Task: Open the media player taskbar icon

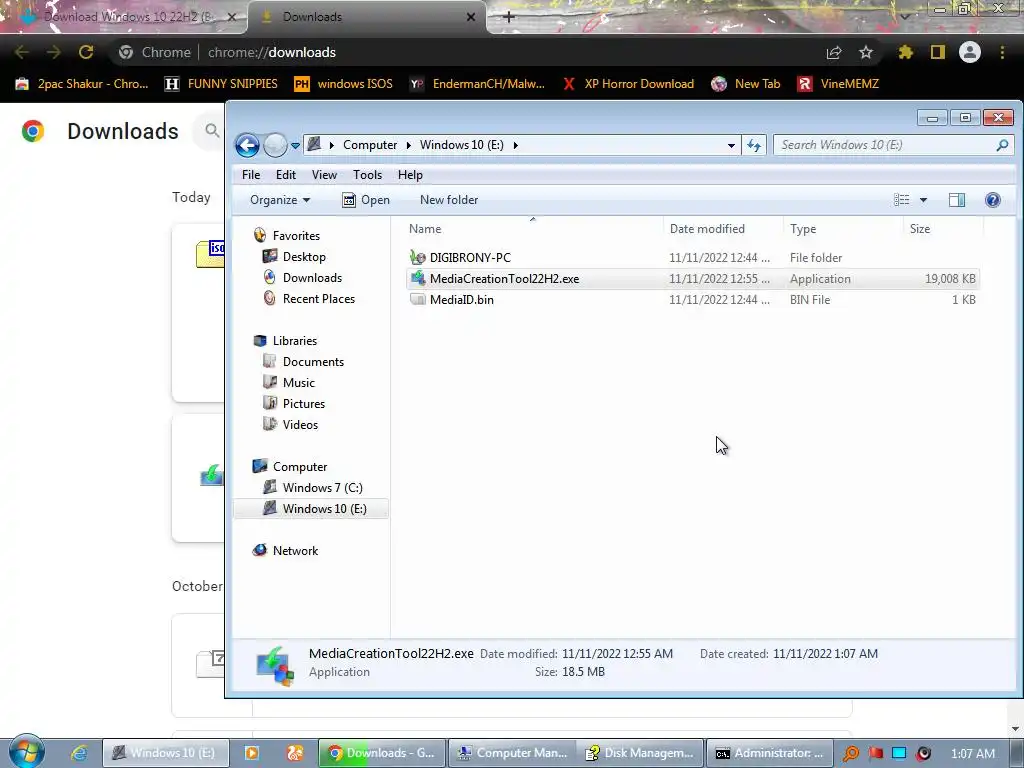Action: click(251, 753)
